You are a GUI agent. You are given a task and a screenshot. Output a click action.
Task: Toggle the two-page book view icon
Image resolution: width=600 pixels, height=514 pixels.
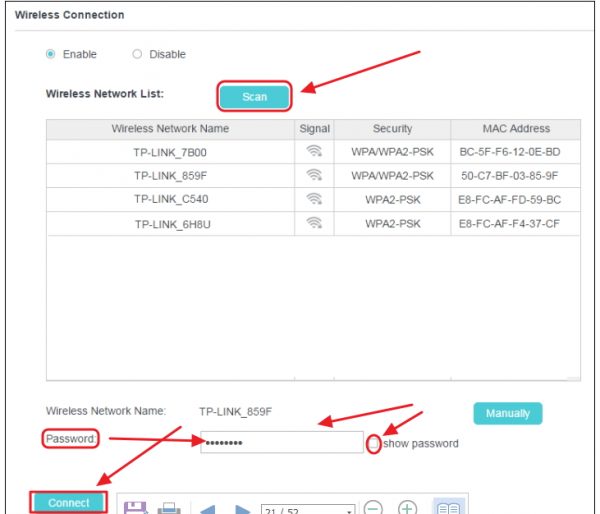pyautogui.click(x=448, y=507)
